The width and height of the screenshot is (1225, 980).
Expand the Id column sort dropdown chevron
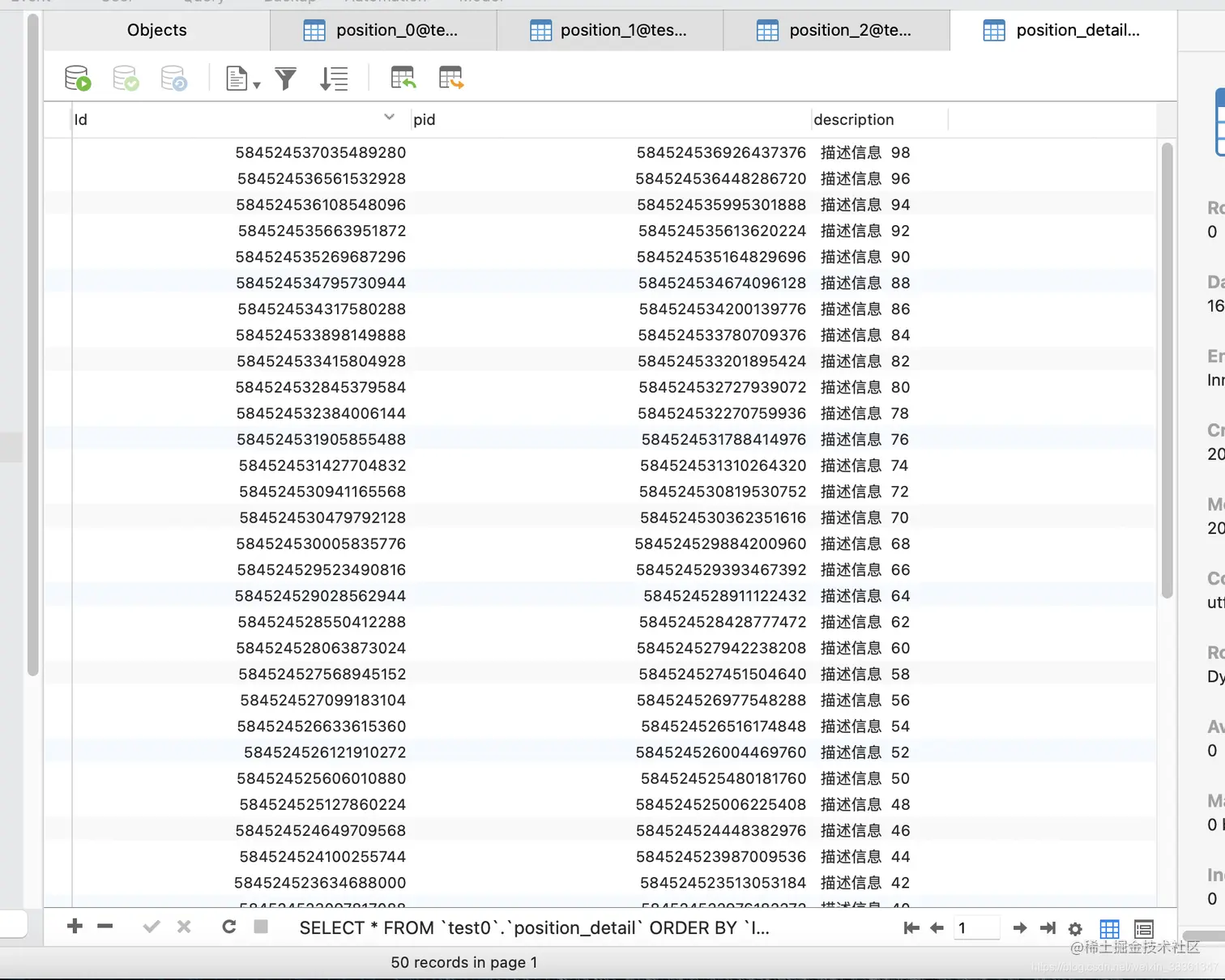click(x=389, y=117)
